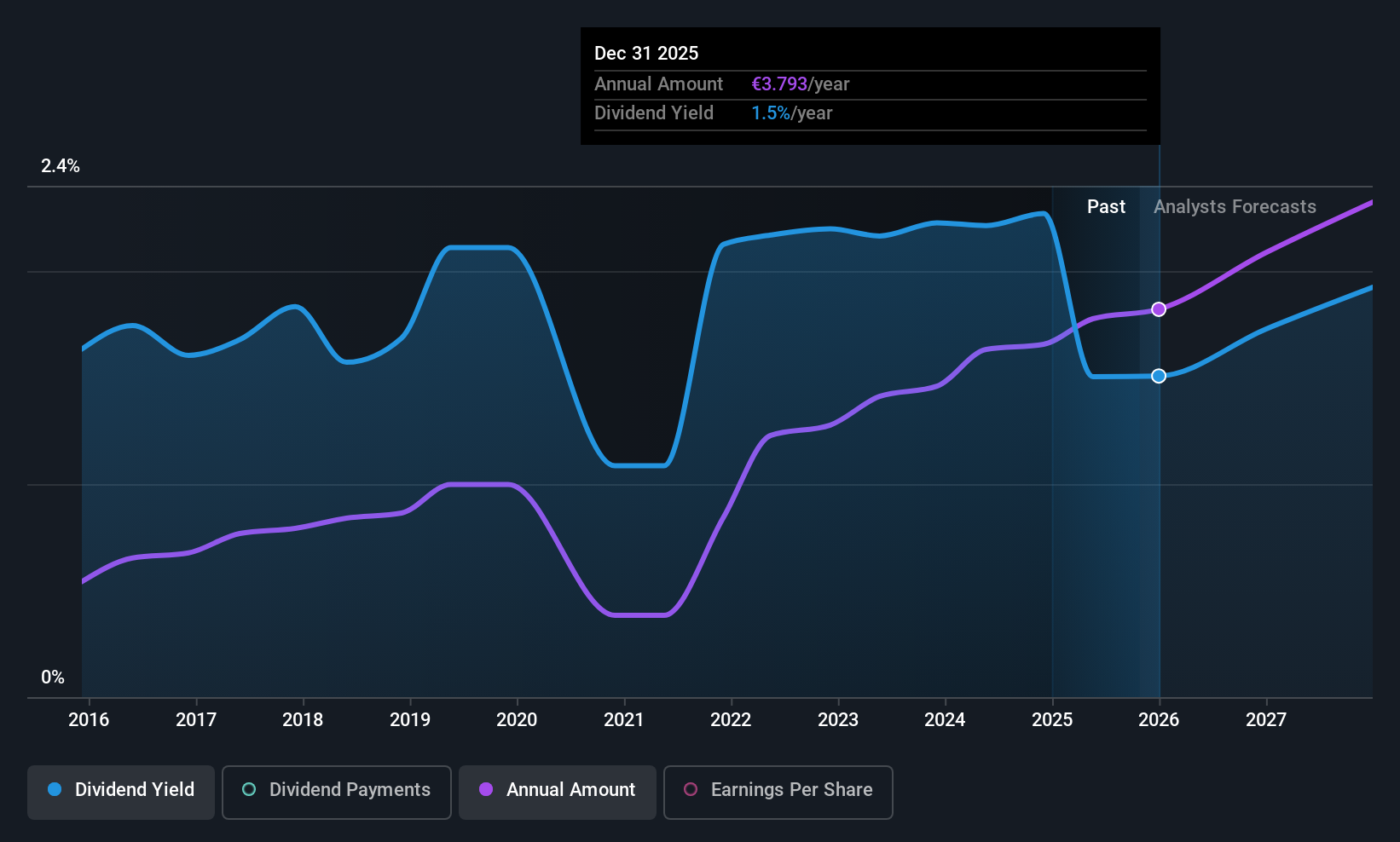Click the Past region label
Image resolution: width=1400 pixels, height=842 pixels.
click(1106, 207)
